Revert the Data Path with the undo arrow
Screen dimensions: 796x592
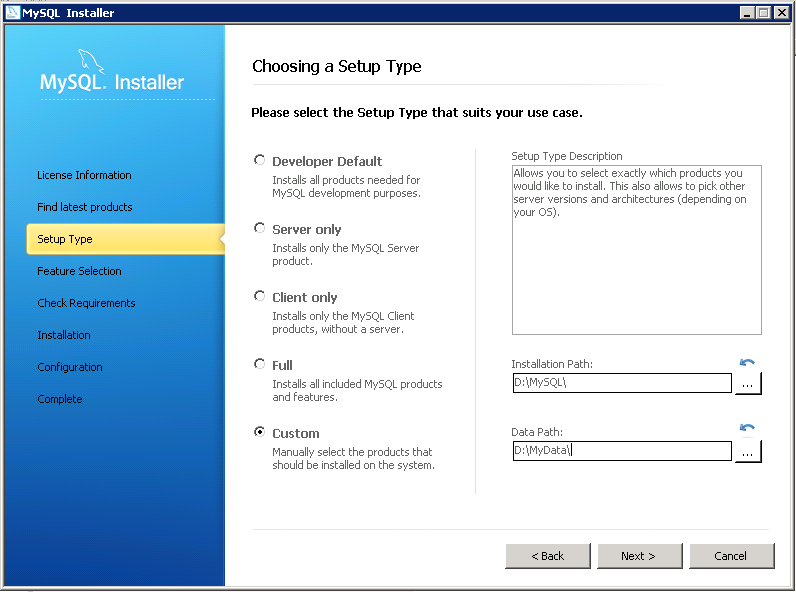point(747,427)
